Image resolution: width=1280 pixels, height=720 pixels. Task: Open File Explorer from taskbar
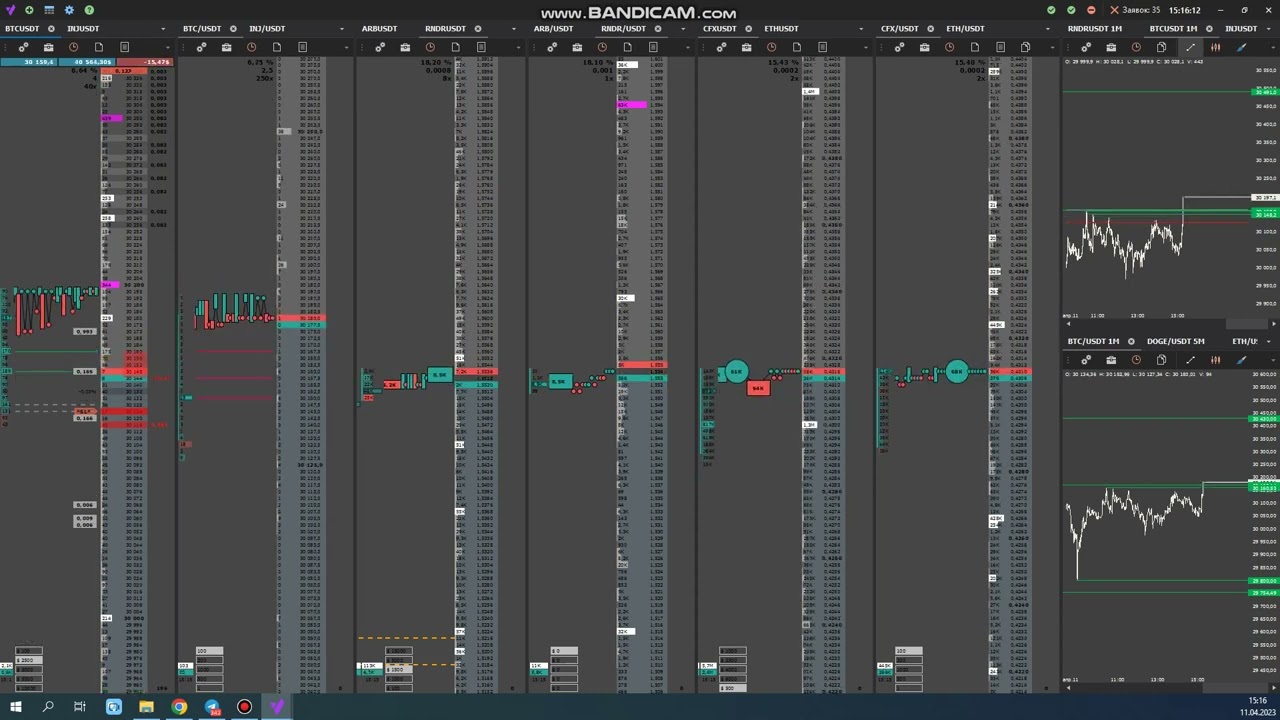point(146,707)
